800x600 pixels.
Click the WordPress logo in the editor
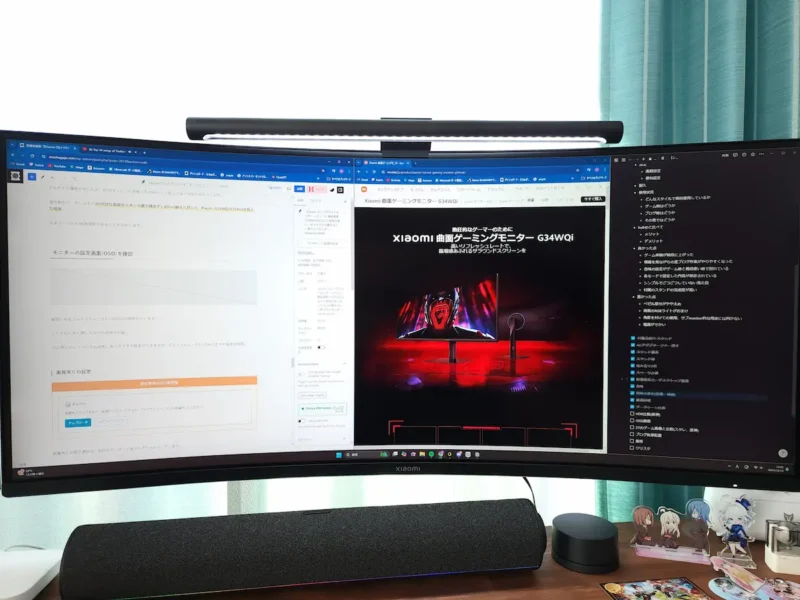click(17, 177)
